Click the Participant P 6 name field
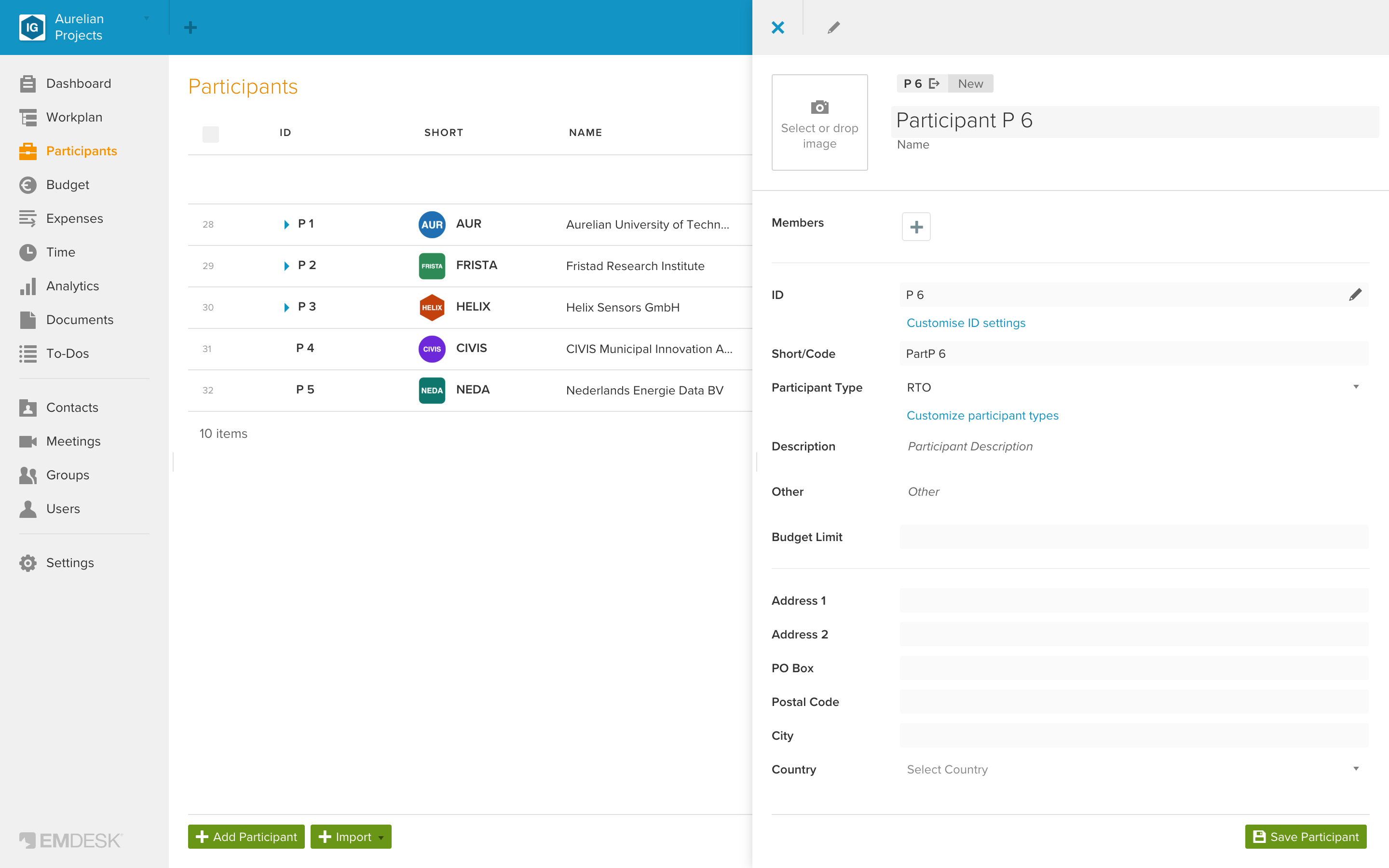The width and height of the screenshot is (1389, 868). point(1135,121)
